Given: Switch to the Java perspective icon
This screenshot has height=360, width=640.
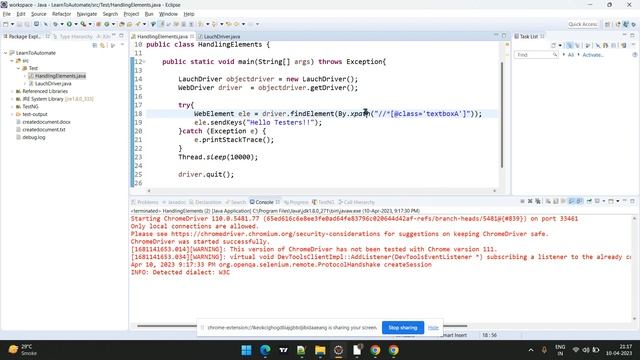Looking at the screenshot, I should (x=626, y=24).
